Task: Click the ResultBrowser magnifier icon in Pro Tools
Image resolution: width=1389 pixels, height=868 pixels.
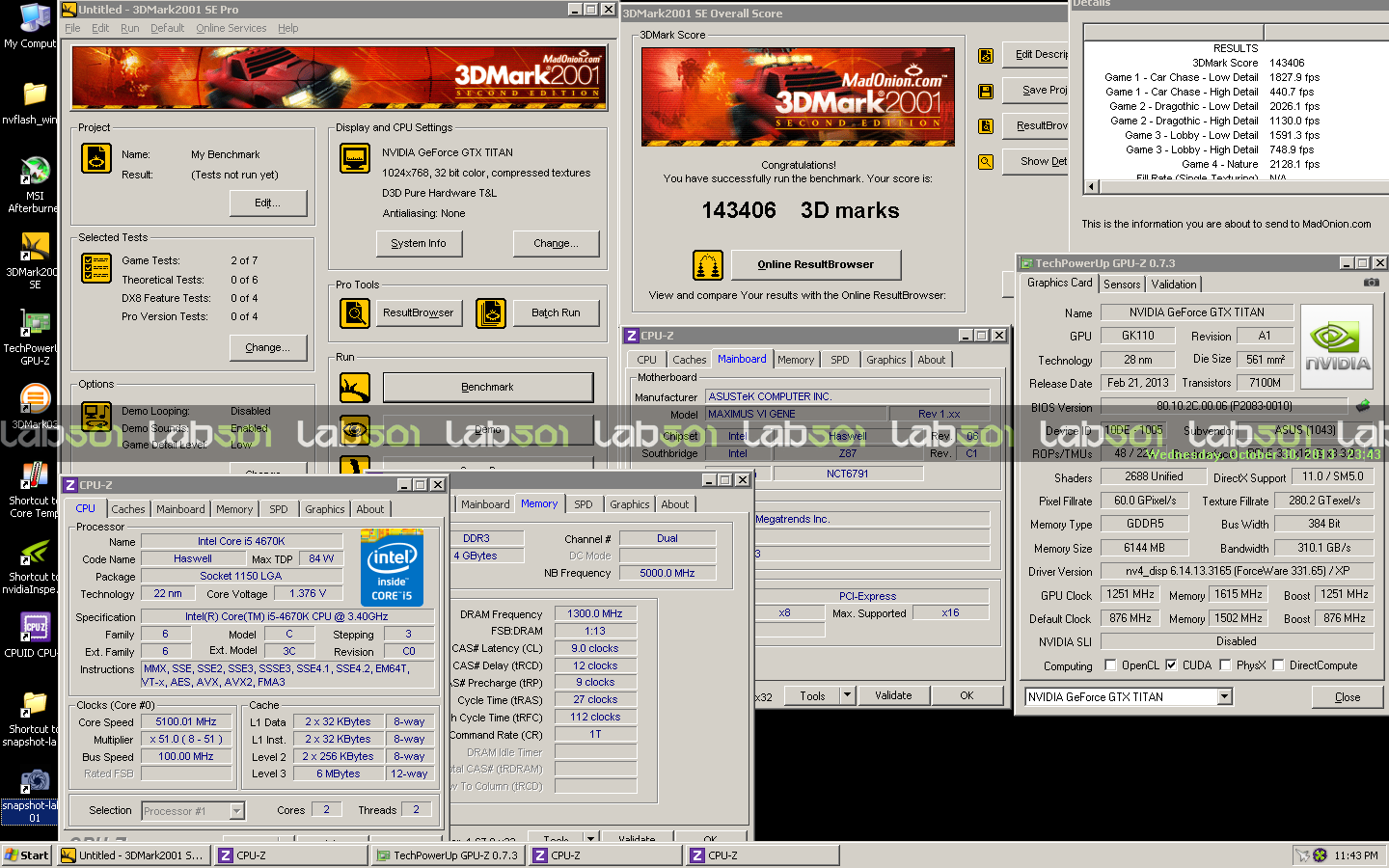Action: click(355, 313)
